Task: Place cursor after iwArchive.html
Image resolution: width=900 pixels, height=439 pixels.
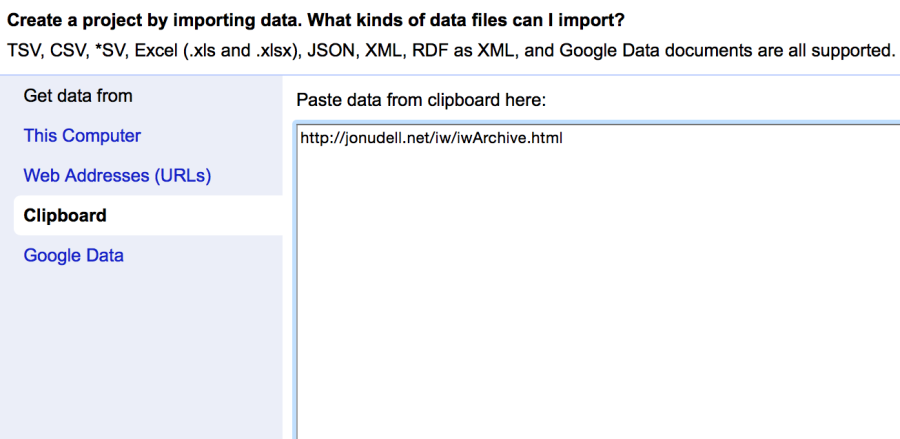Action: (564, 139)
